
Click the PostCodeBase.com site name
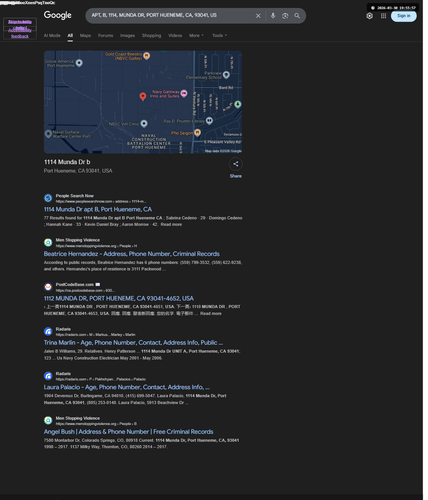[x=75, y=285]
